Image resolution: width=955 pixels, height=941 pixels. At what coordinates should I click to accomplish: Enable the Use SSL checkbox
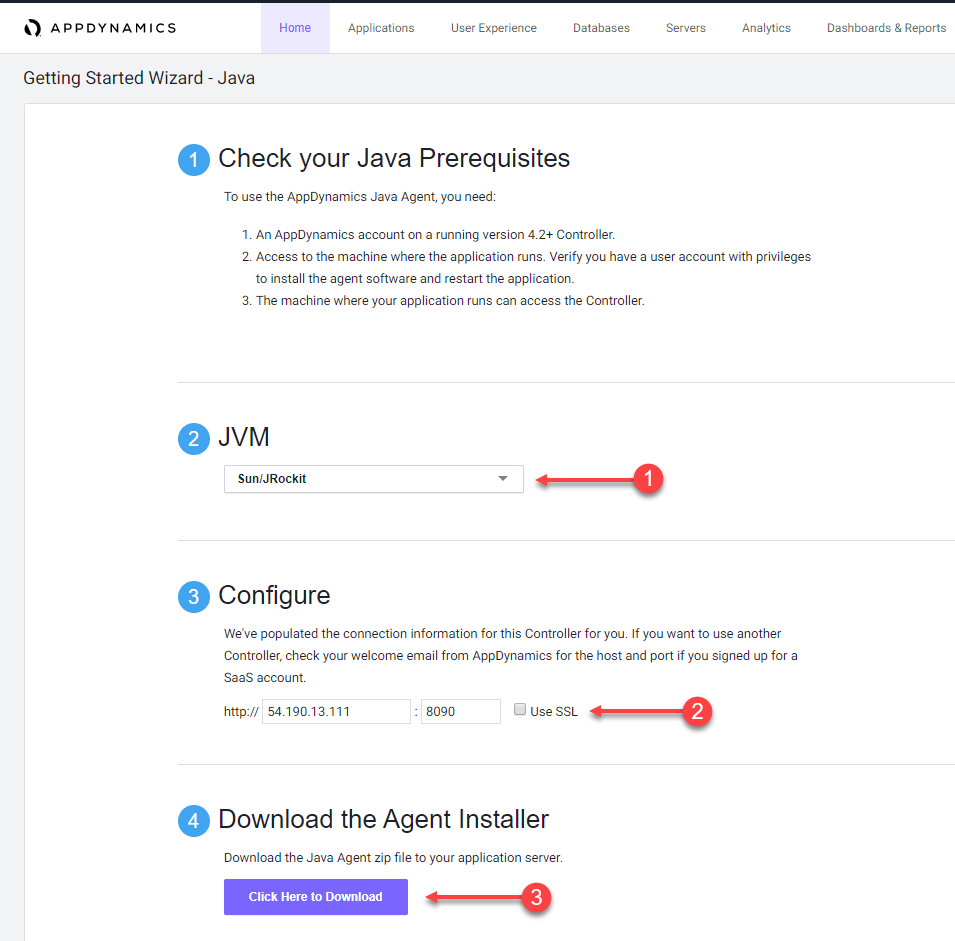(520, 709)
